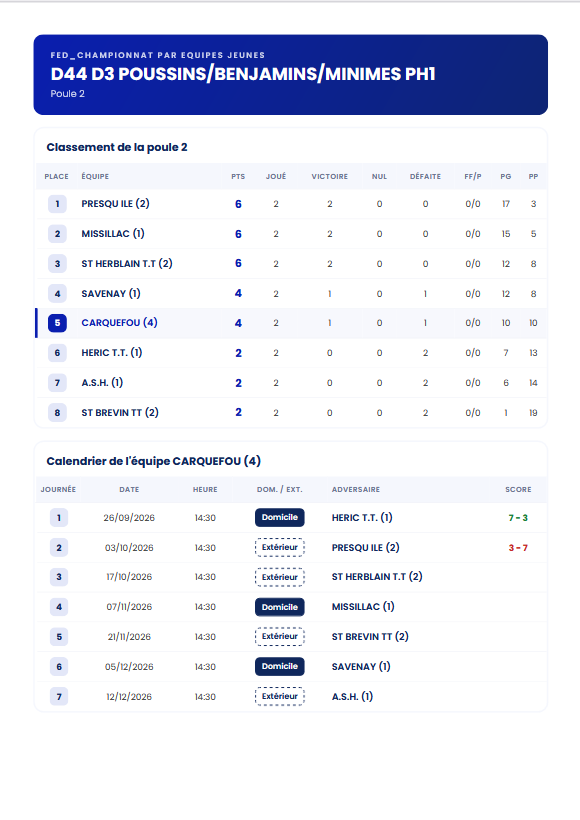Click the PG column header

point(506,177)
